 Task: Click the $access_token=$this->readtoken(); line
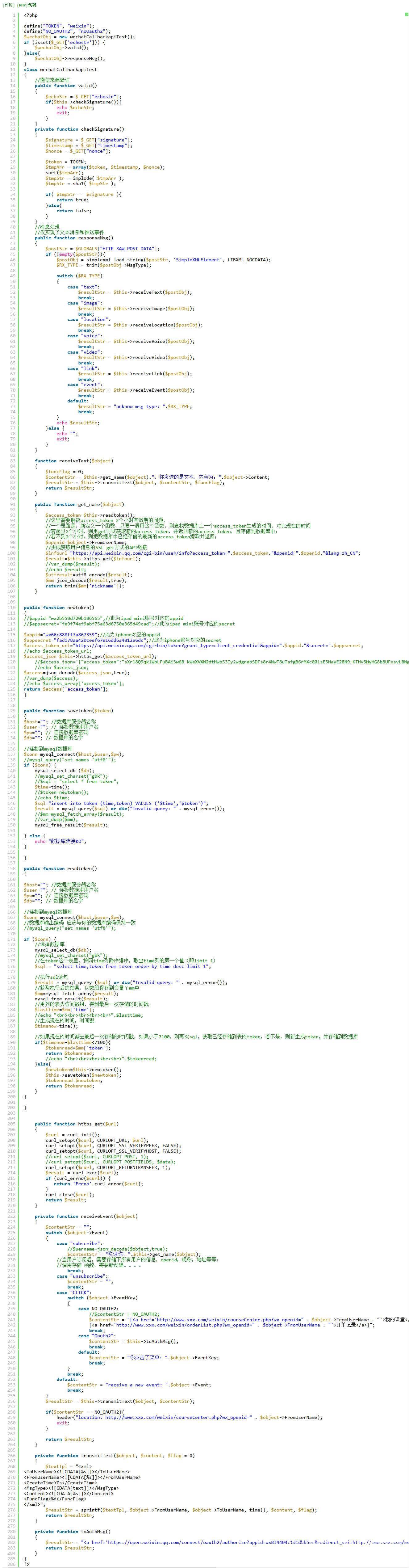(90, 515)
